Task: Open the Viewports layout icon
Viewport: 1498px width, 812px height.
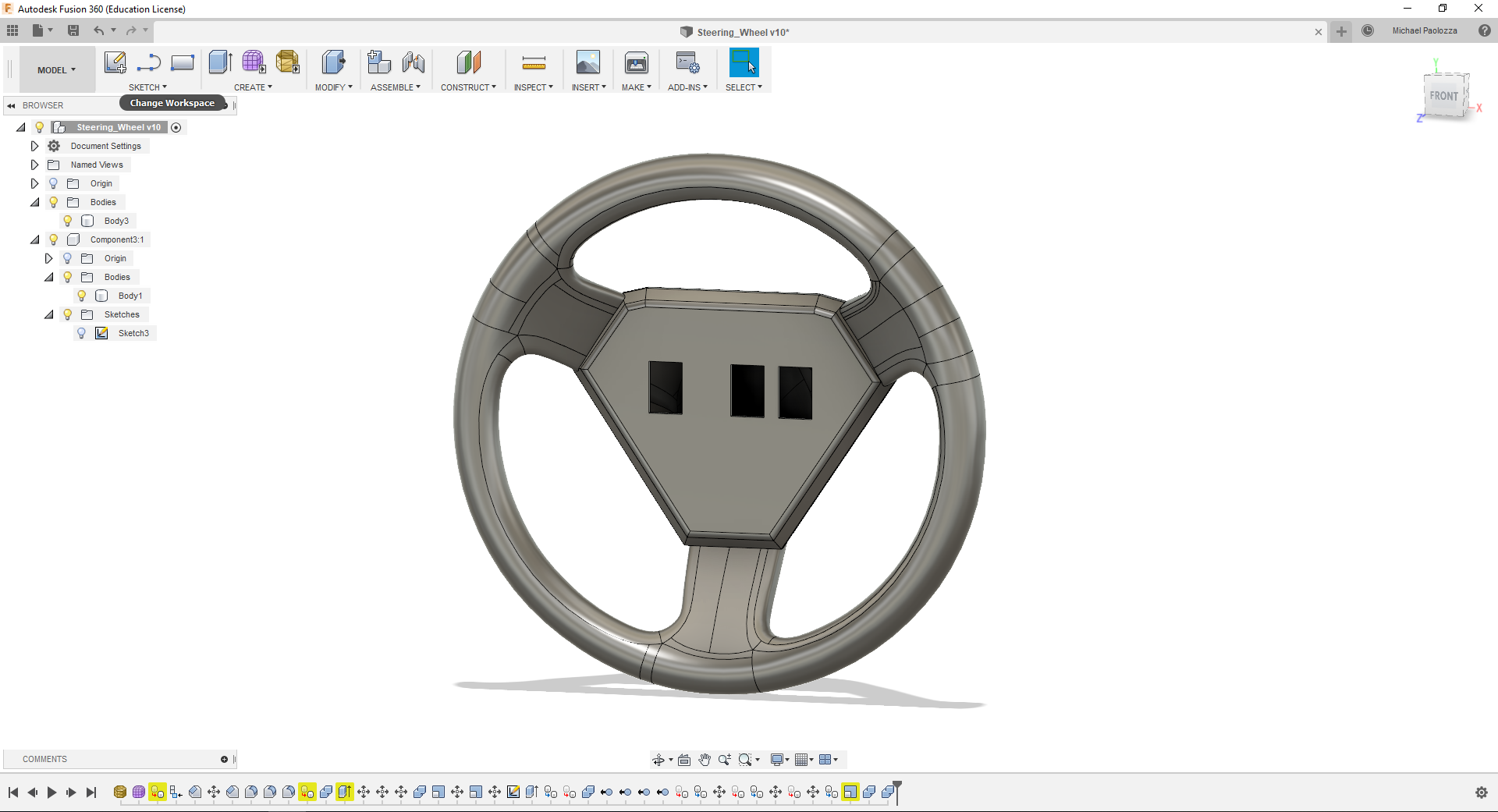Action: 825,760
